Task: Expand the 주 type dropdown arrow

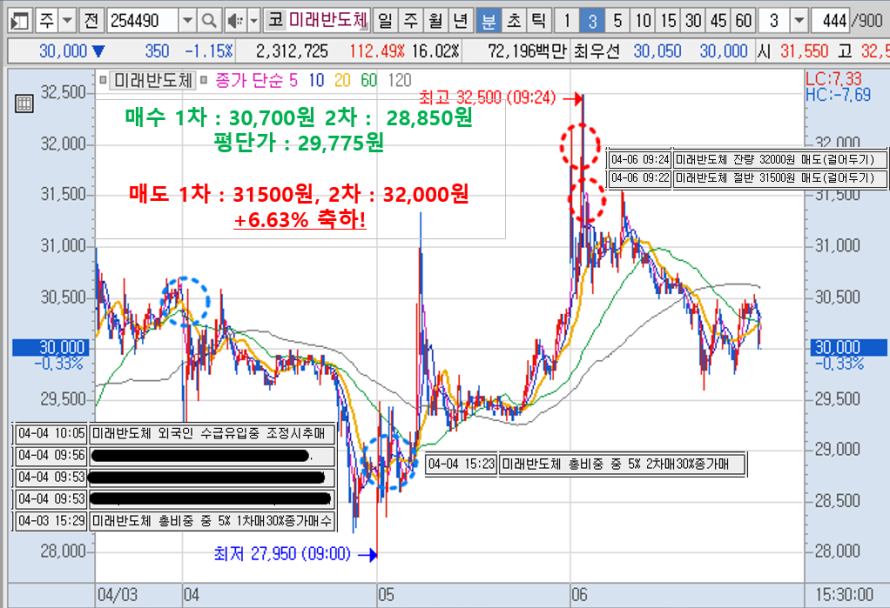Action: (66, 20)
